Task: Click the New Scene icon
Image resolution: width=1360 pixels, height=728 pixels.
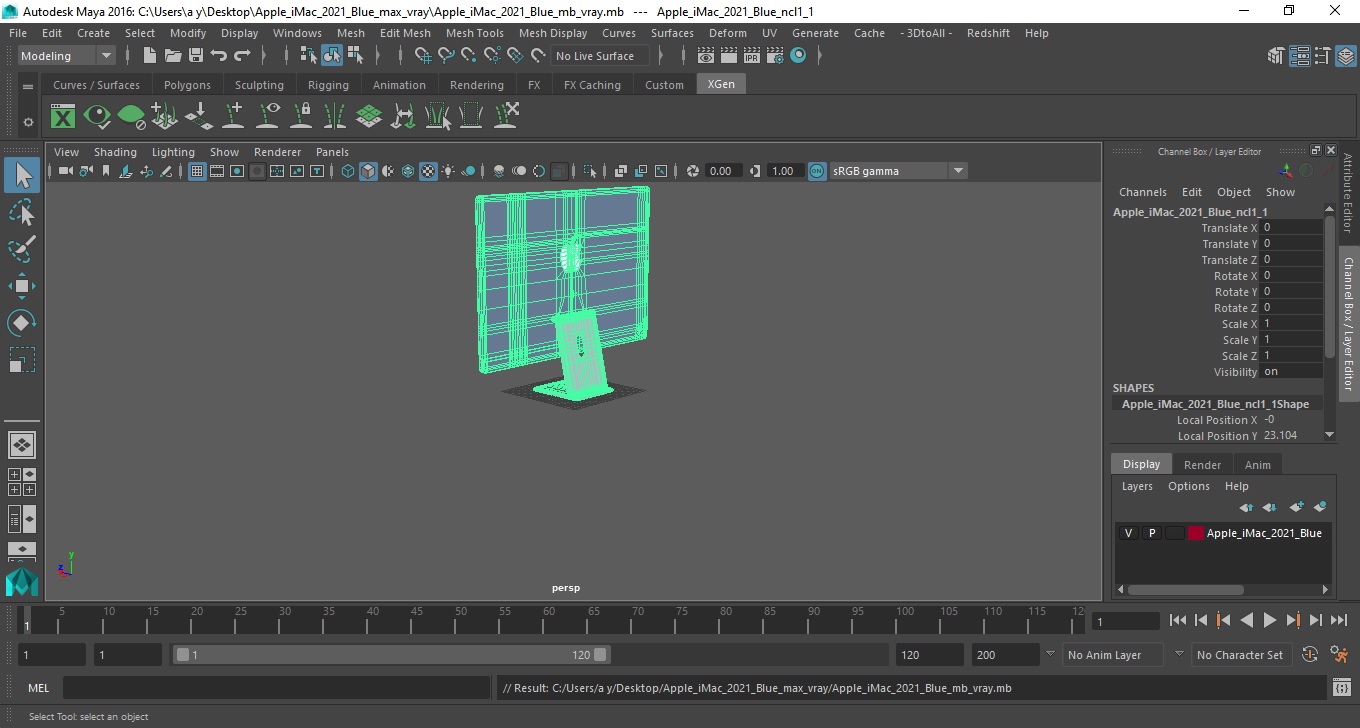Action: tap(149, 56)
